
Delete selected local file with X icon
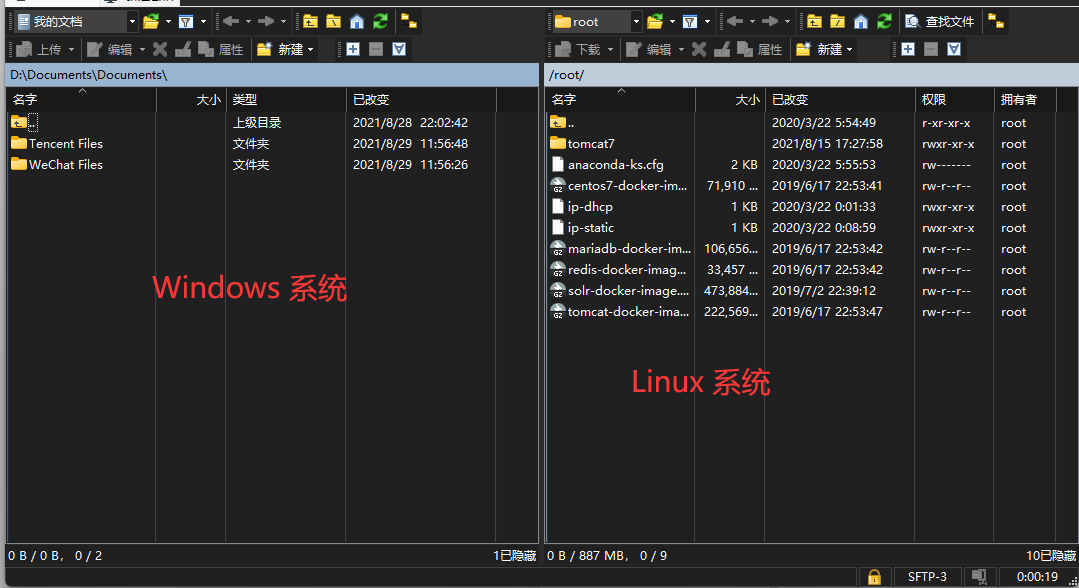[x=160, y=50]
